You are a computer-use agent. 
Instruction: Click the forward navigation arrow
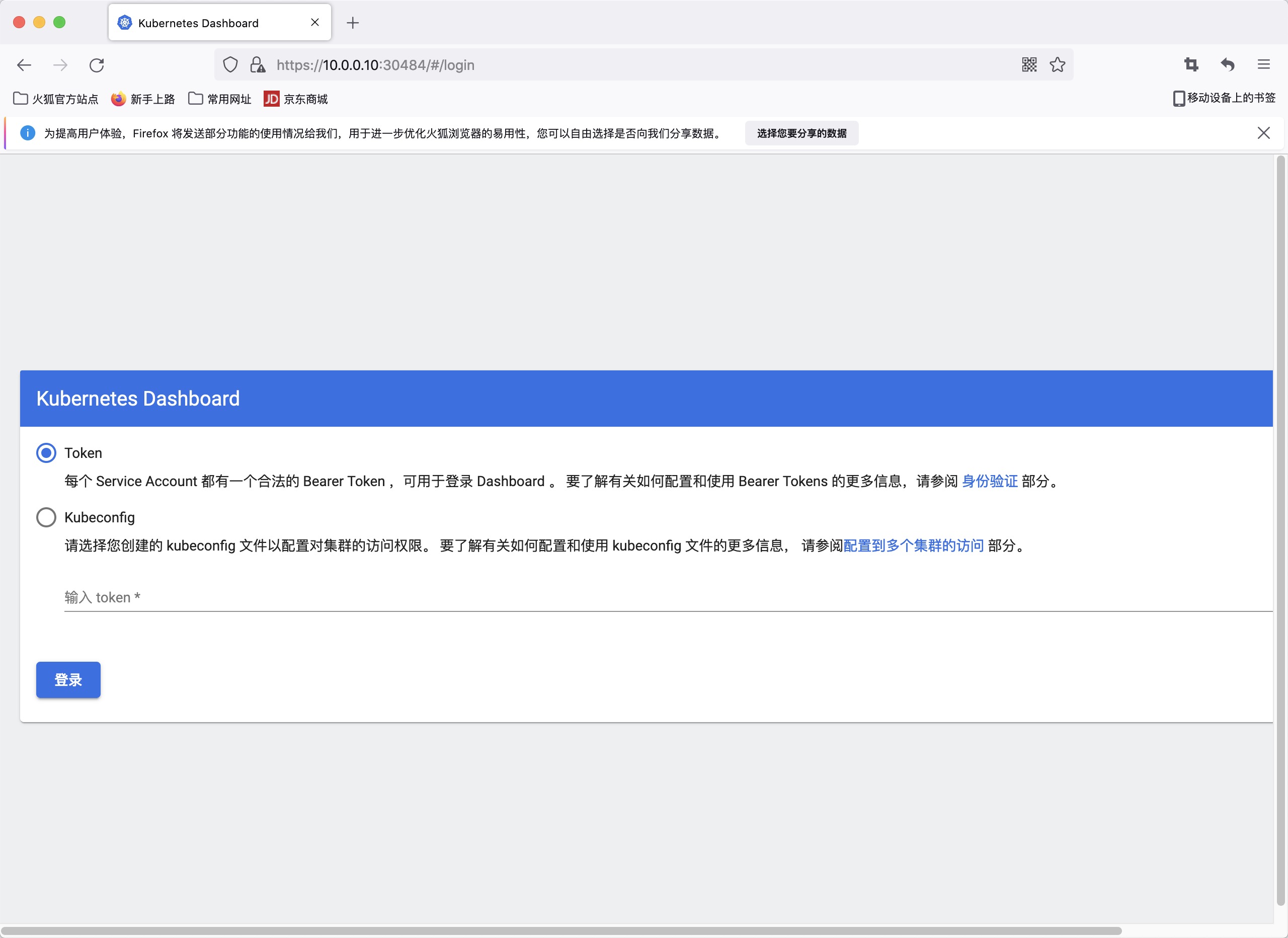(60, 65)
